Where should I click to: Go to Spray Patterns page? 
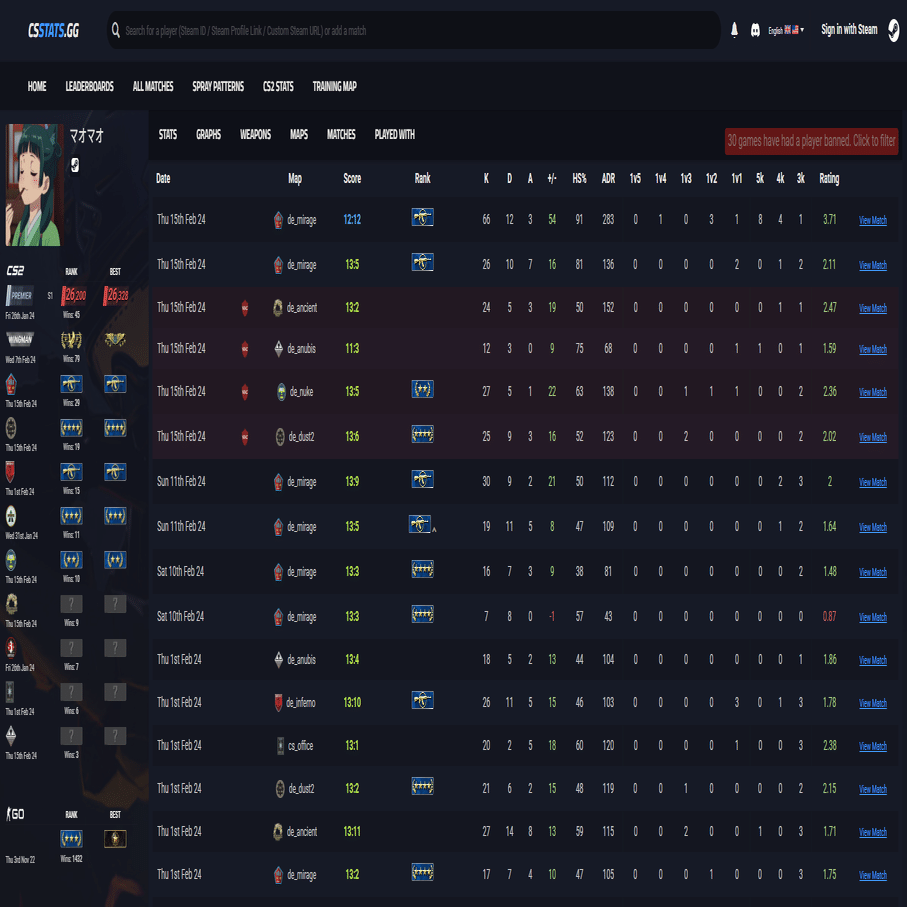point(218,86)
